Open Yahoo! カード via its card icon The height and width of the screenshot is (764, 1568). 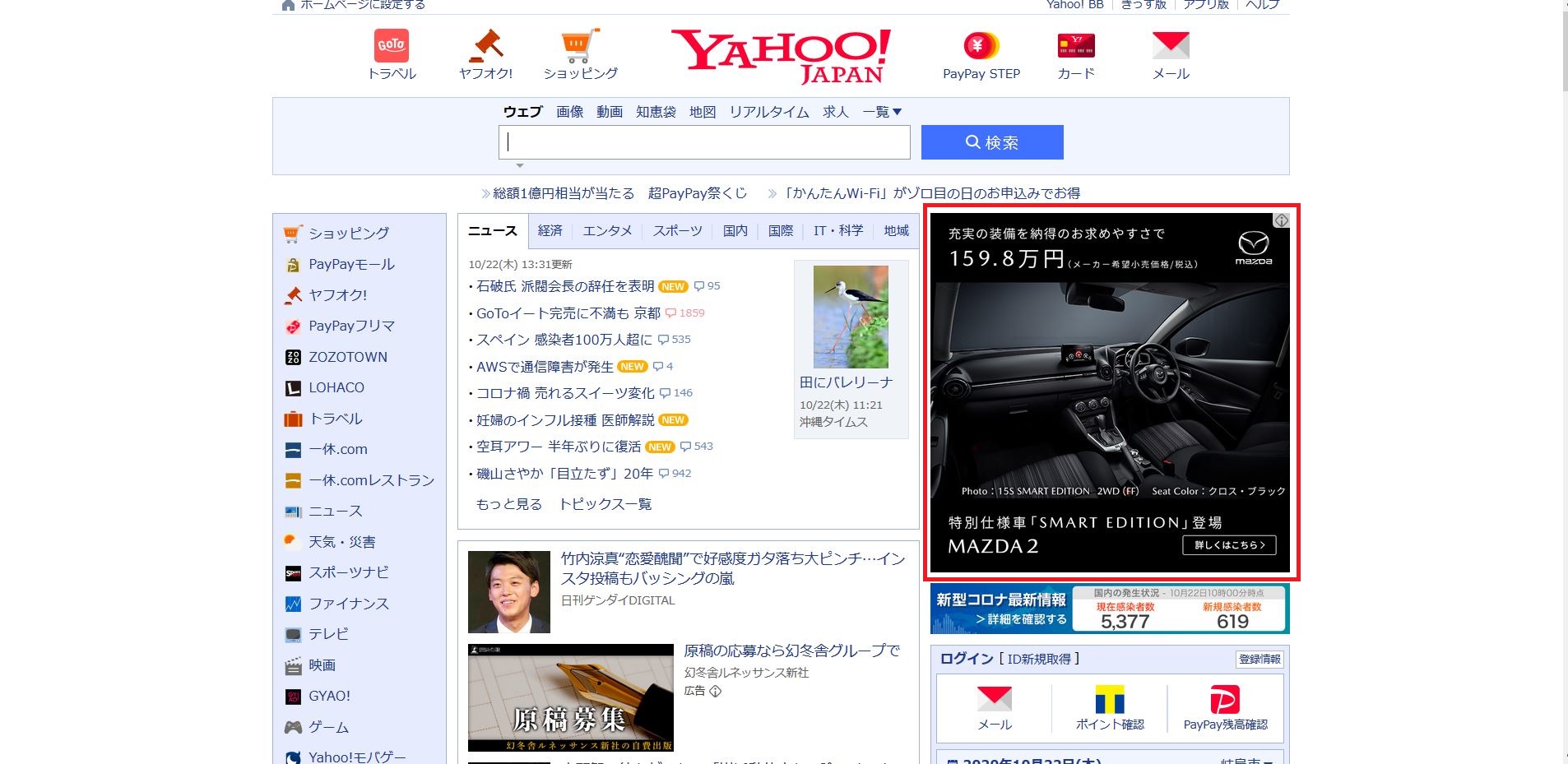tap(1074, 47)
